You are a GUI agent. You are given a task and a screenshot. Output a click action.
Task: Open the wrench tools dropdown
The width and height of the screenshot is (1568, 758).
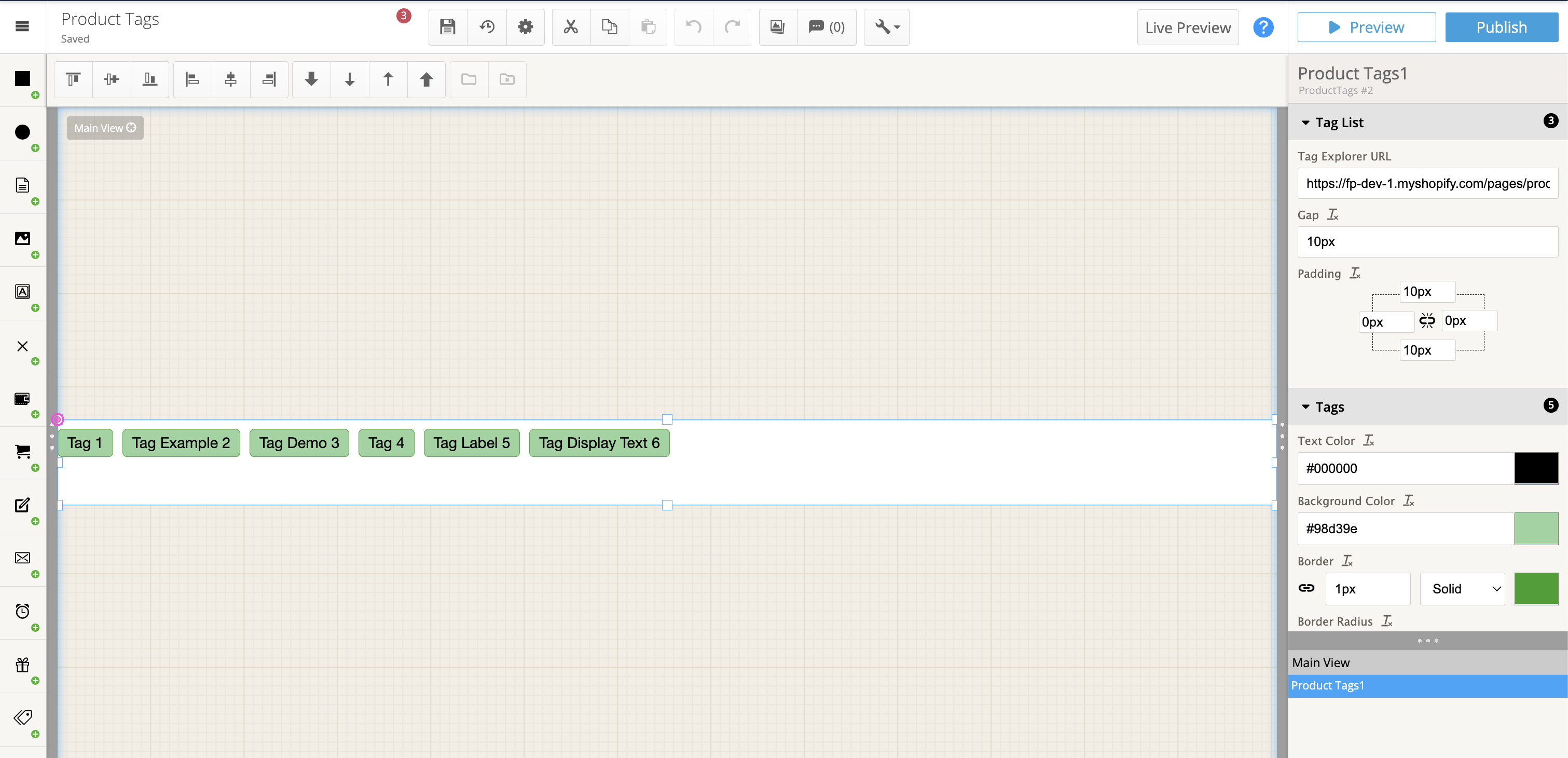pyautogui.click(x=886, y=27)
